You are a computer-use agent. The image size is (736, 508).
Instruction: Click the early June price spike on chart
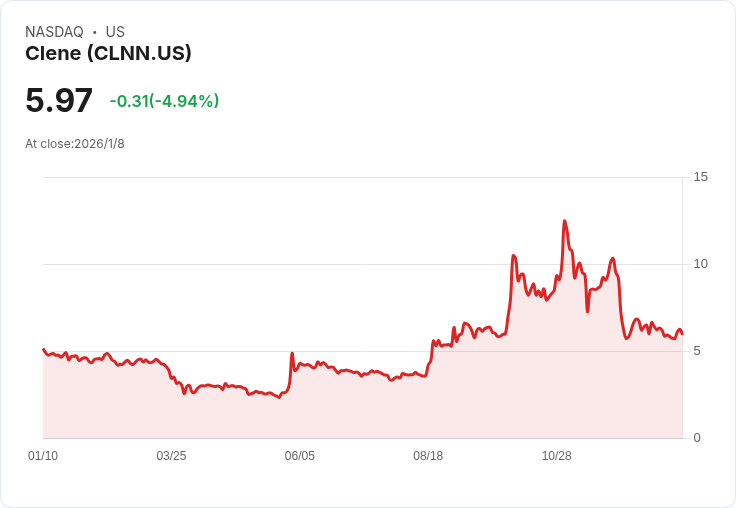tap(292, 354)
